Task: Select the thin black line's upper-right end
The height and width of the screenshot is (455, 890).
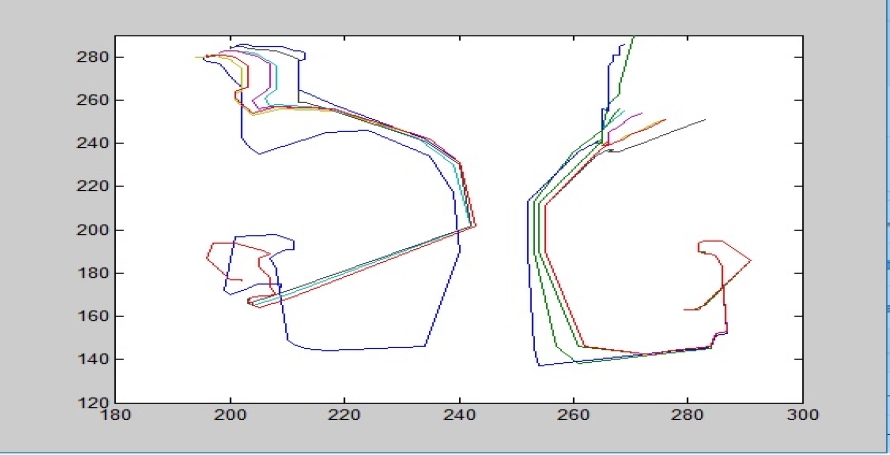Action: [704, 120]
